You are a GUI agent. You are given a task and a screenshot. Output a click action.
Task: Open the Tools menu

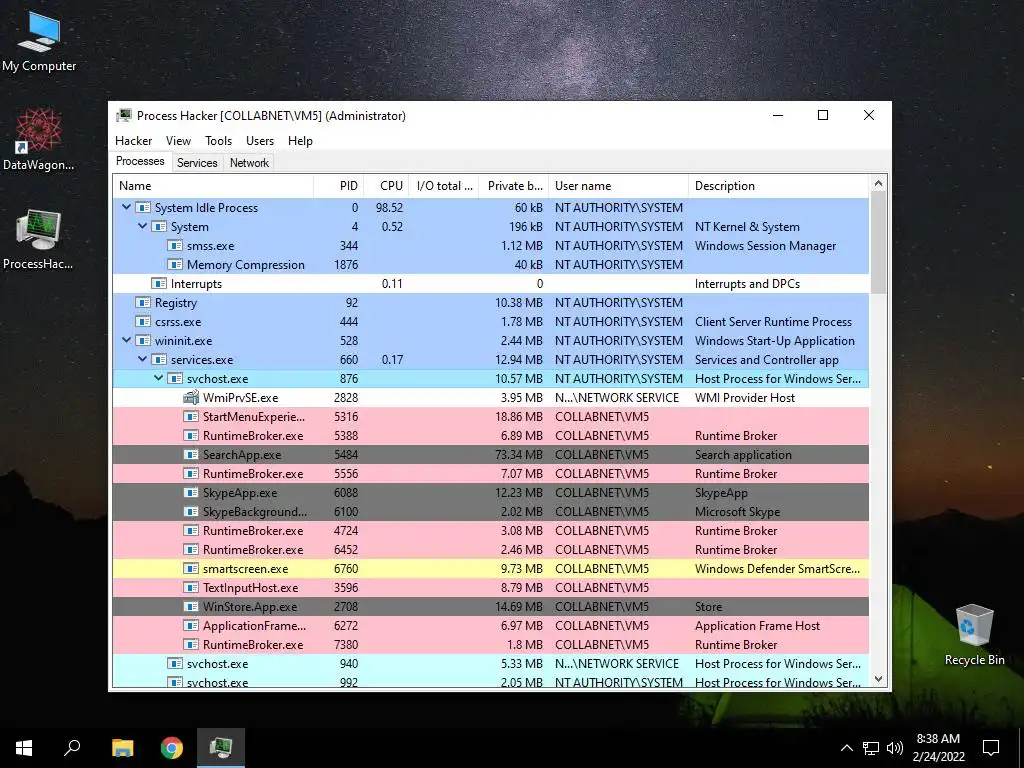[x=218, y=141]
